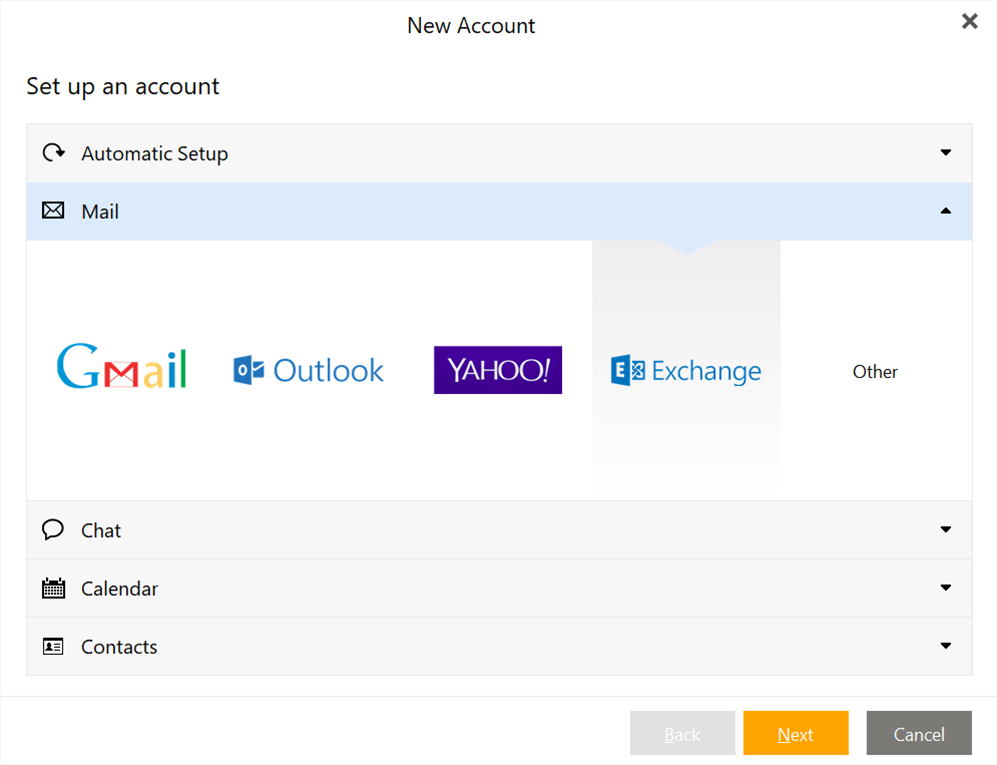Expand the Automatic Setup section
Image resolution: width=997 pixels, height=765 pixels.
pos(945,153)
